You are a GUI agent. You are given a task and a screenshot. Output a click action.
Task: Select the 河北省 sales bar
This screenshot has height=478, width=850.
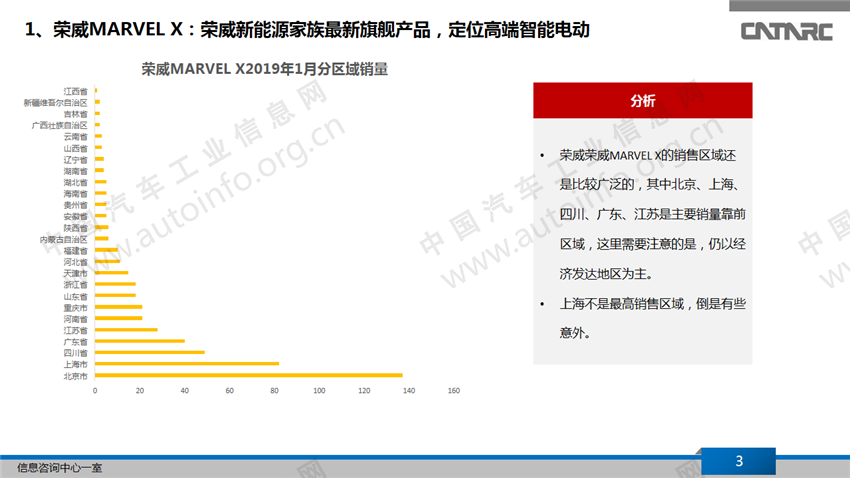tap(107, 261)
